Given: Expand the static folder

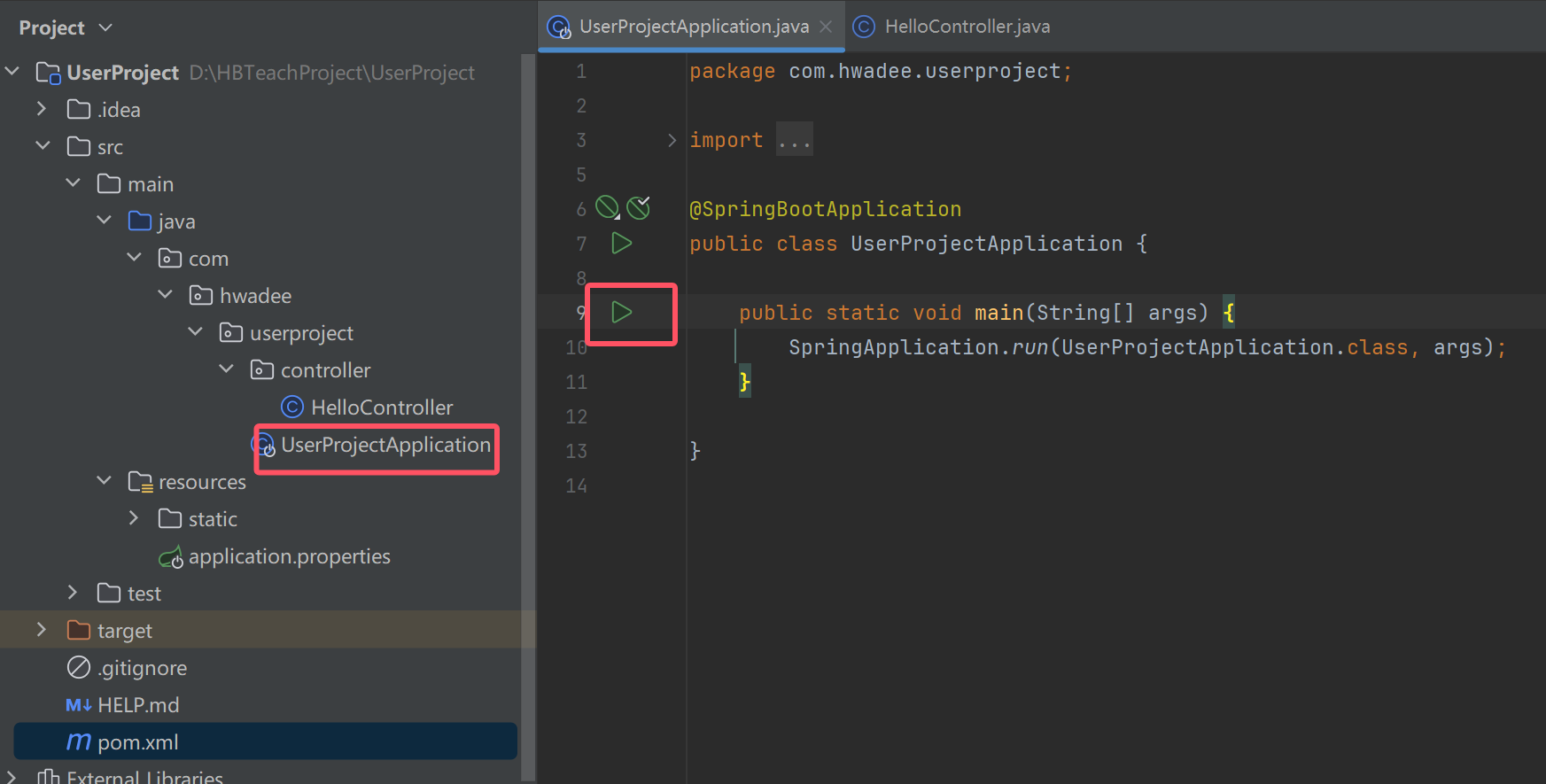Looking at the screenshot, I should 134,517.
